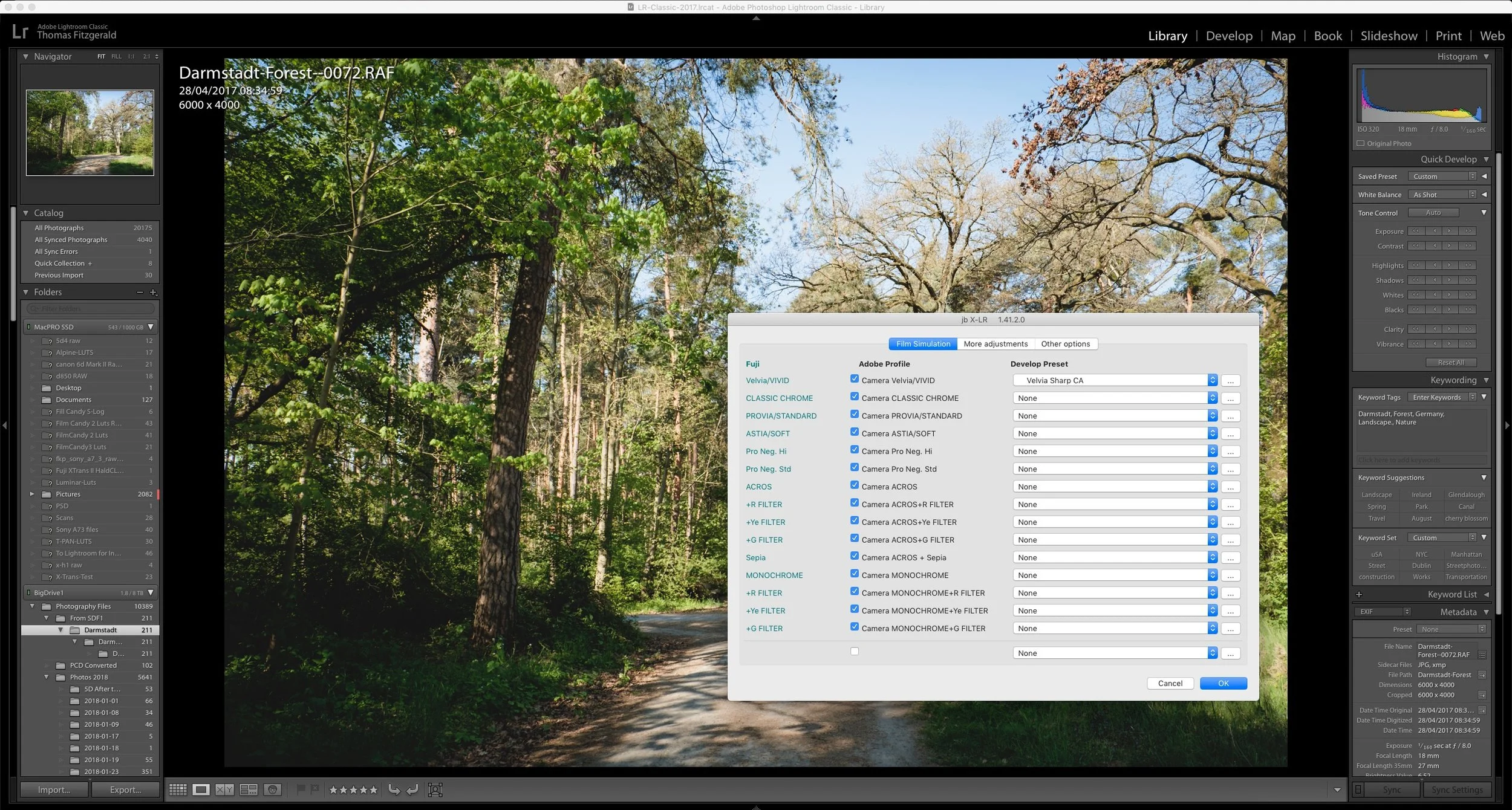Click the minus icon in Folders header
The height and width of the screenshot is (810, 1512).
tap(140, 293)
